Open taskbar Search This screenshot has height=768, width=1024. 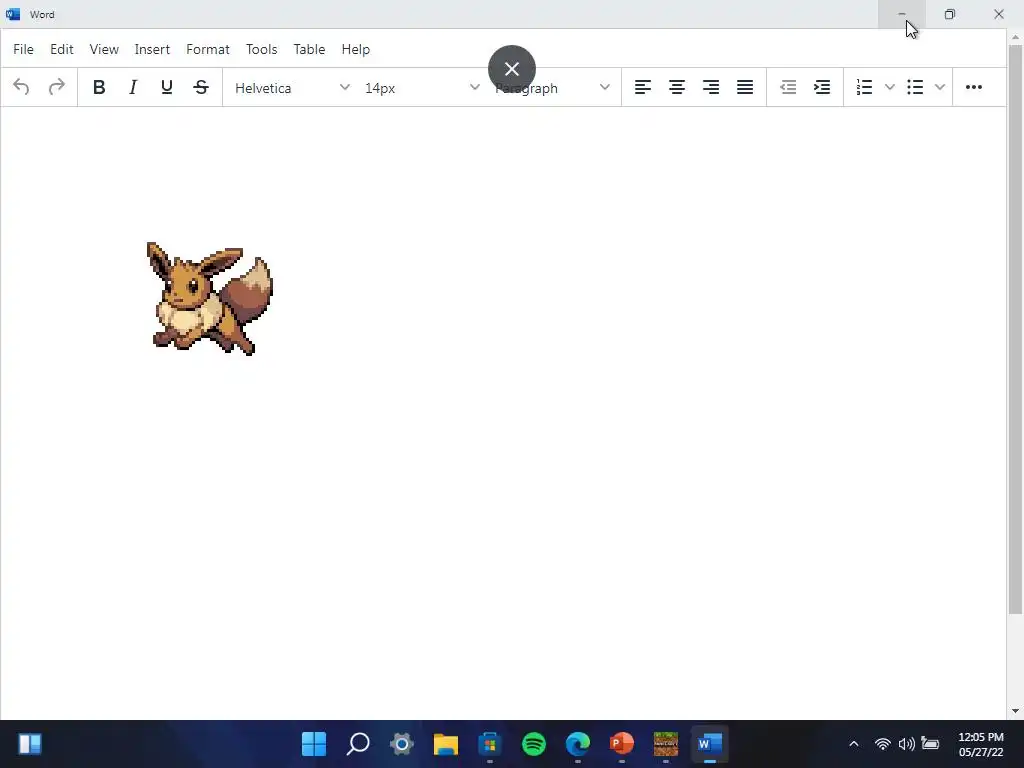[x=358, y=744]
